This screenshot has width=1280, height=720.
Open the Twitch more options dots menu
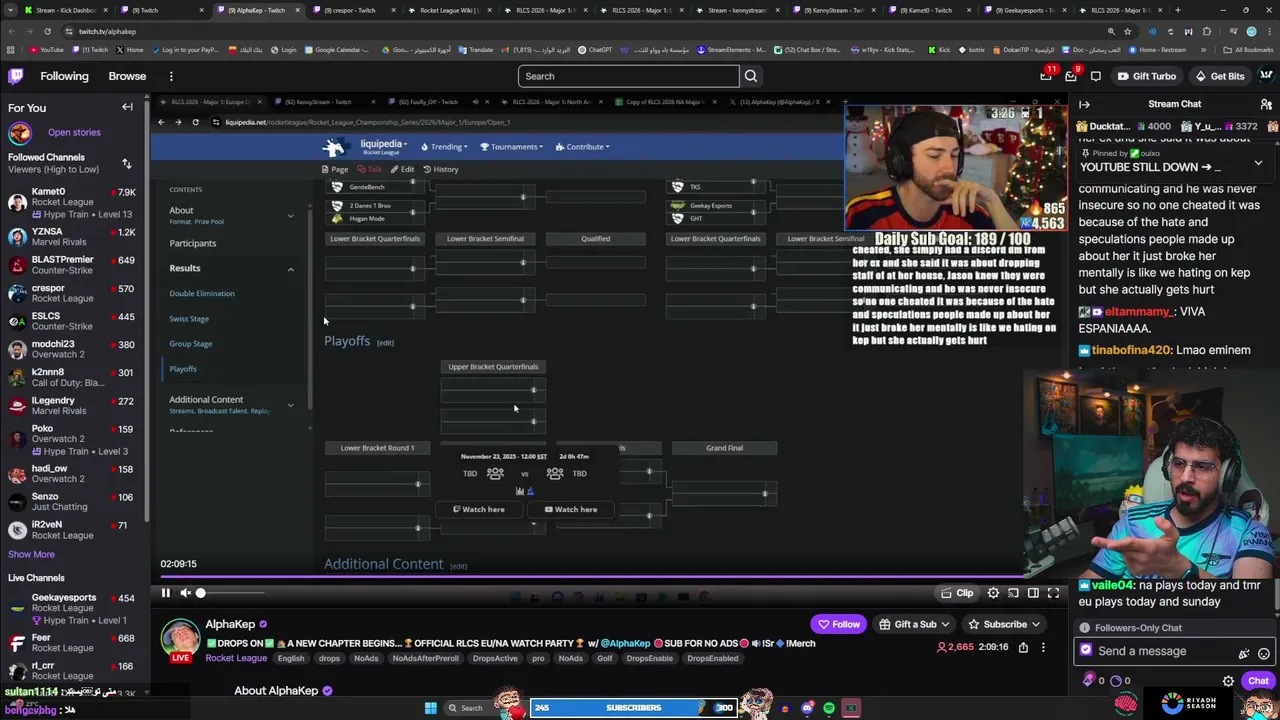click(171, 76)
